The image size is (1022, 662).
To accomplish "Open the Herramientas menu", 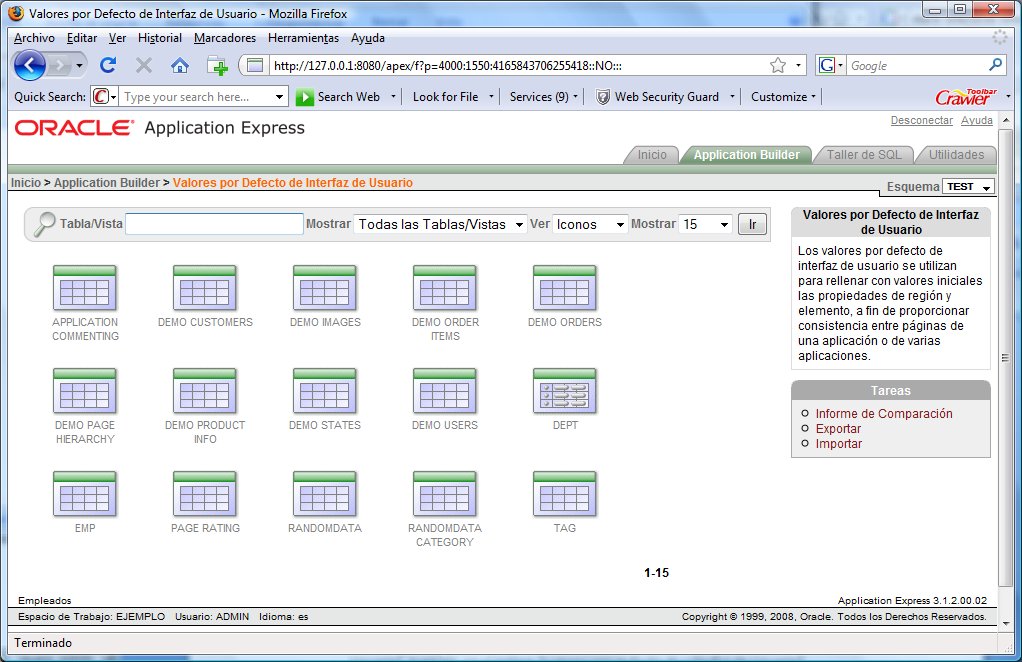I will (303, 38).
